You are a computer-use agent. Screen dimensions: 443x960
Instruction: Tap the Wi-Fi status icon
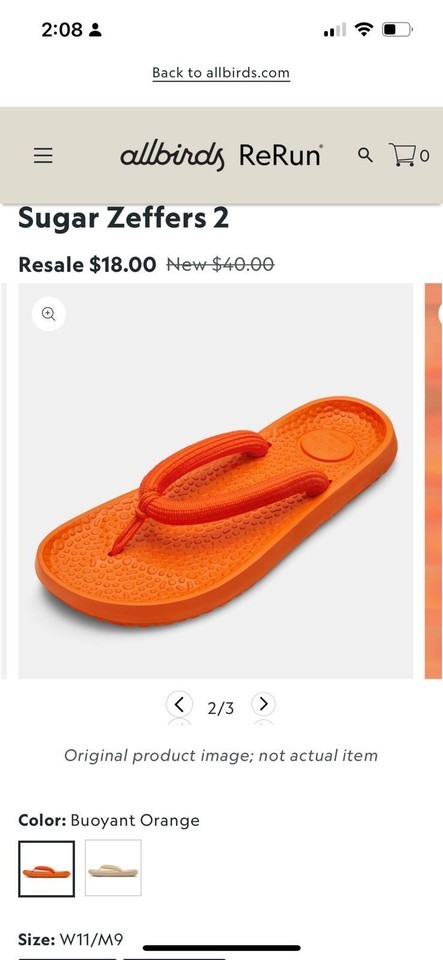point(364,29)
